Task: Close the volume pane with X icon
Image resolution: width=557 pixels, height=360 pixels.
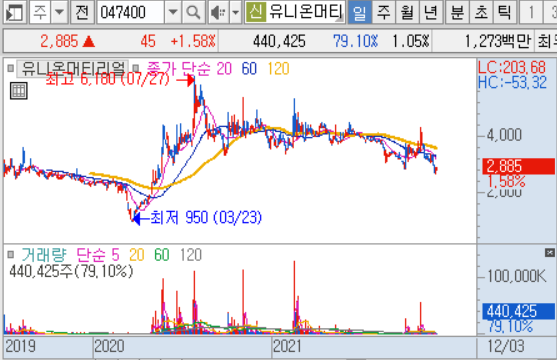Action: tap(550, 253)
